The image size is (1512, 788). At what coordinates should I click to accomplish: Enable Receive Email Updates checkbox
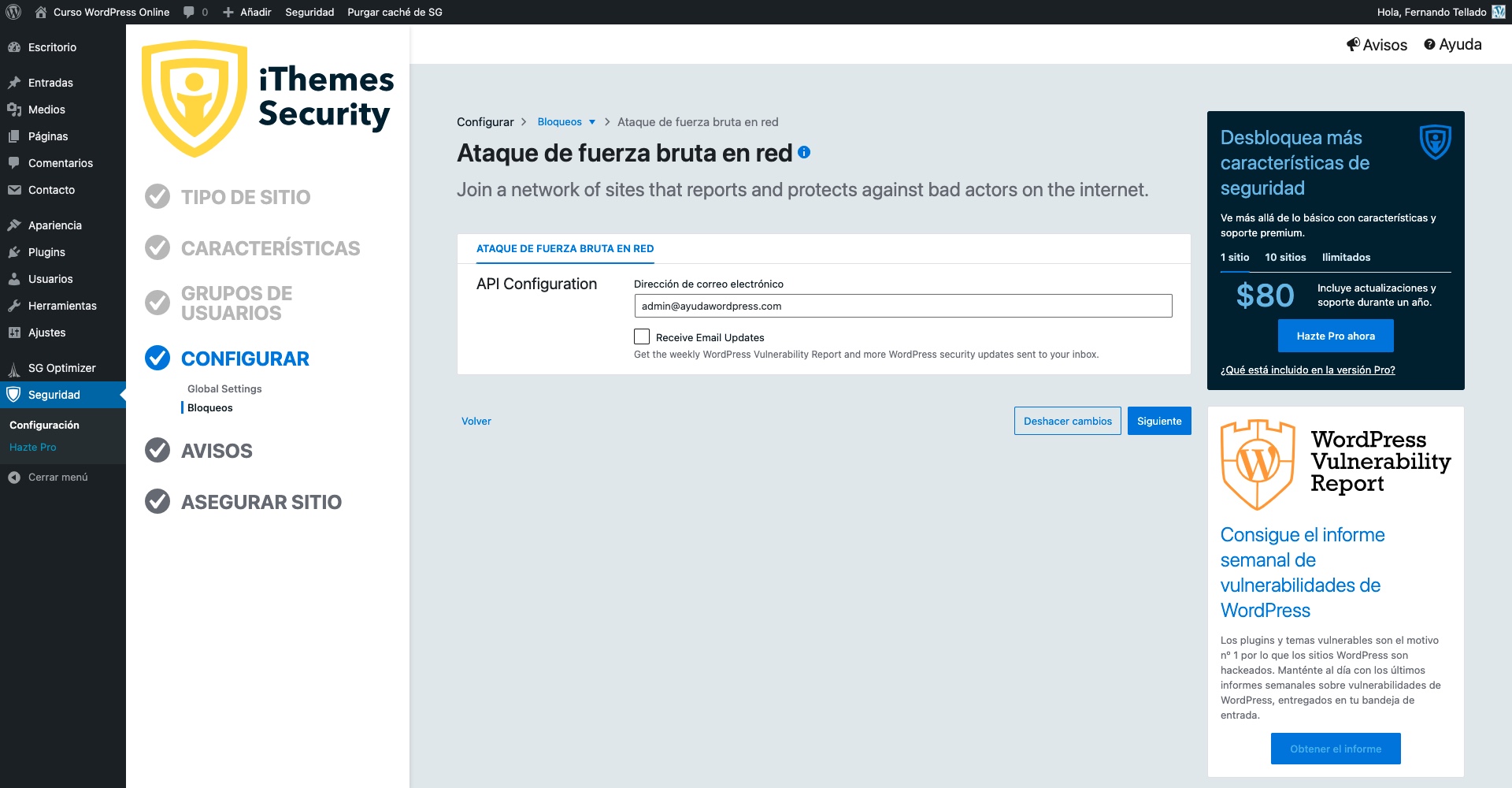click(x=642, y=336)
